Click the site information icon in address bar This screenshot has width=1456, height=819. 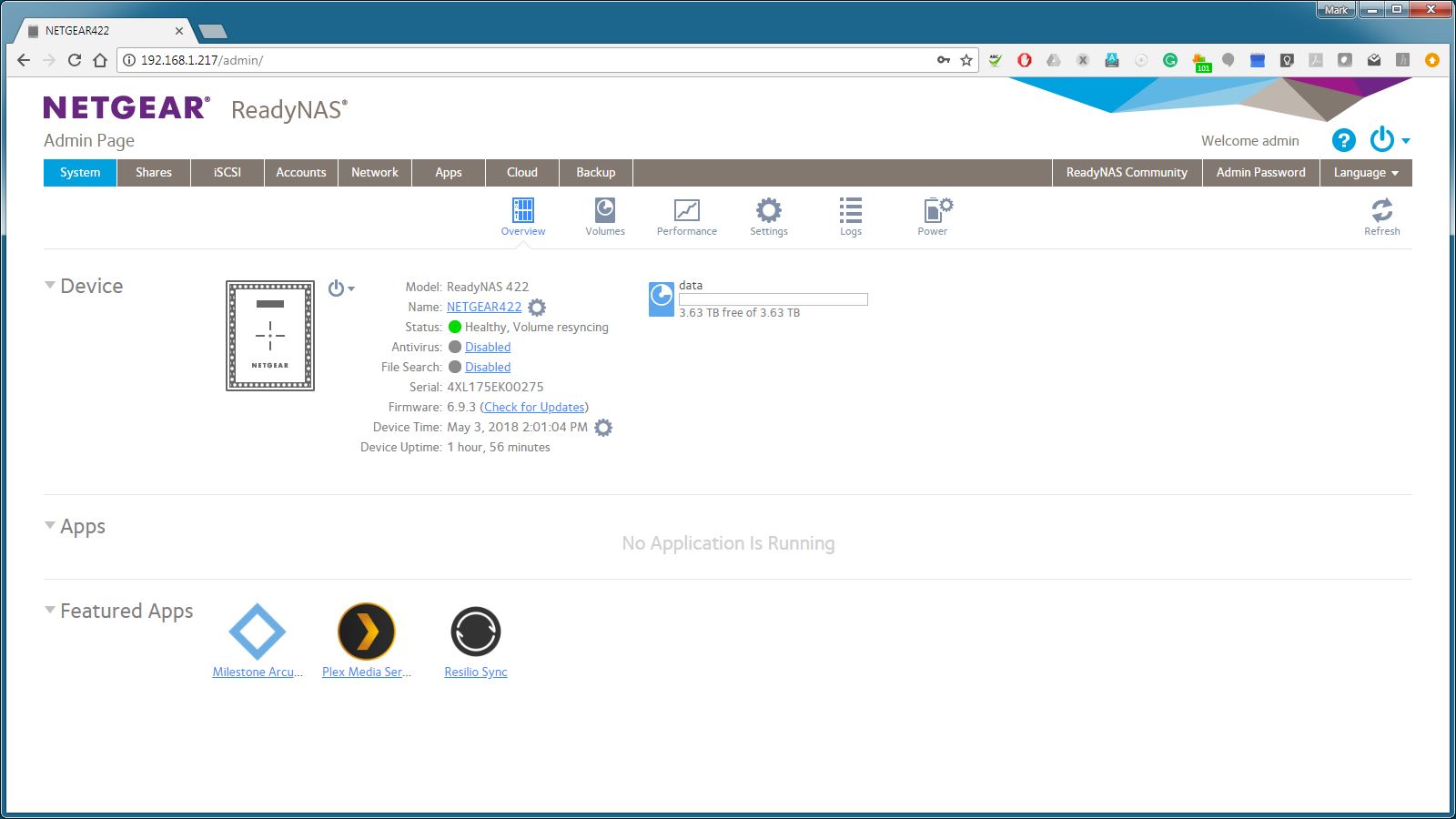[129, 60]
